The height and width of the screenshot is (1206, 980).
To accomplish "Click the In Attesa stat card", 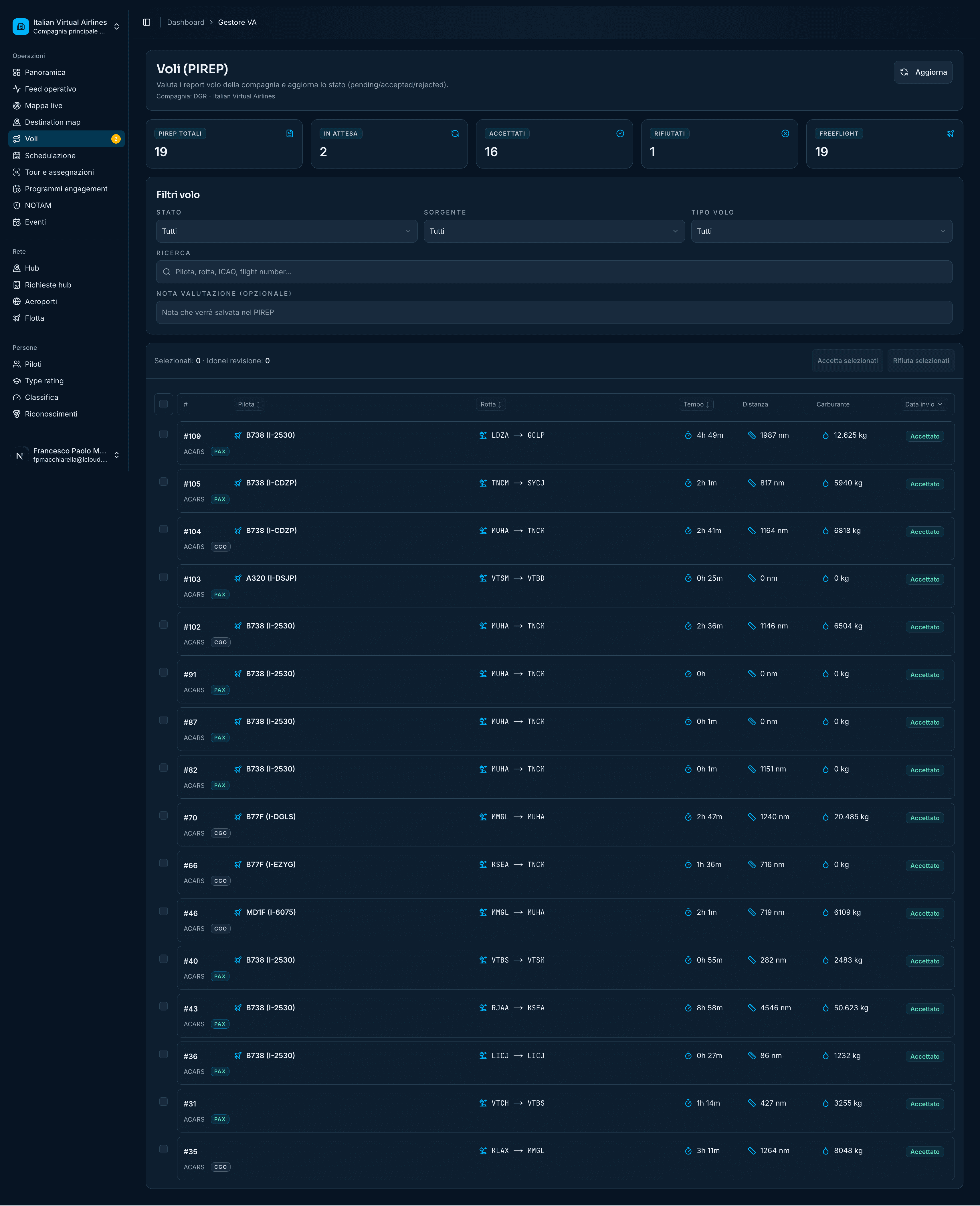I will coord(389,144).
